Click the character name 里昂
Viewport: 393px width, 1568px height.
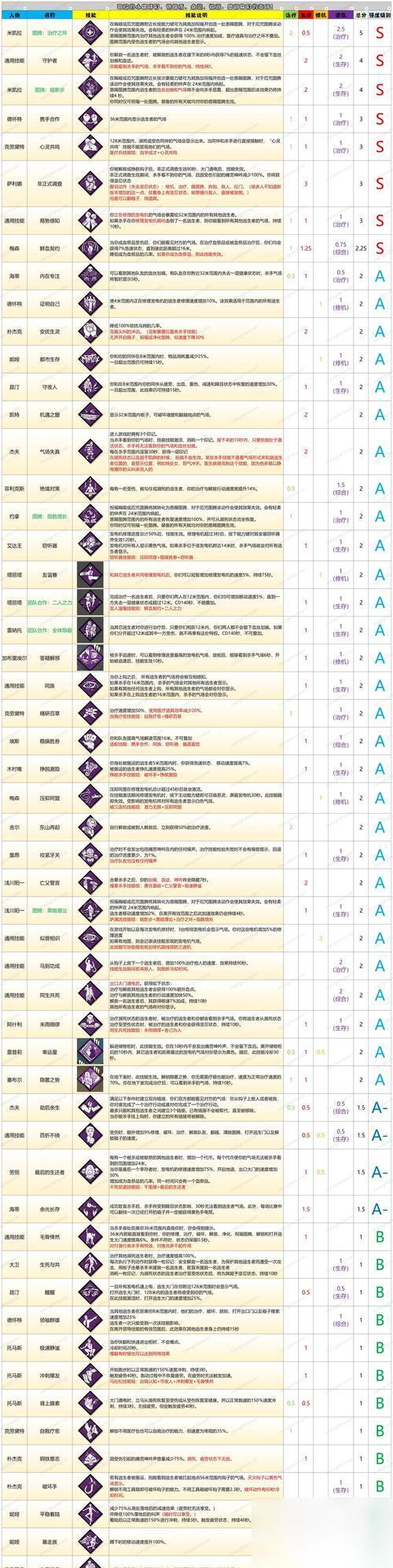15,855
